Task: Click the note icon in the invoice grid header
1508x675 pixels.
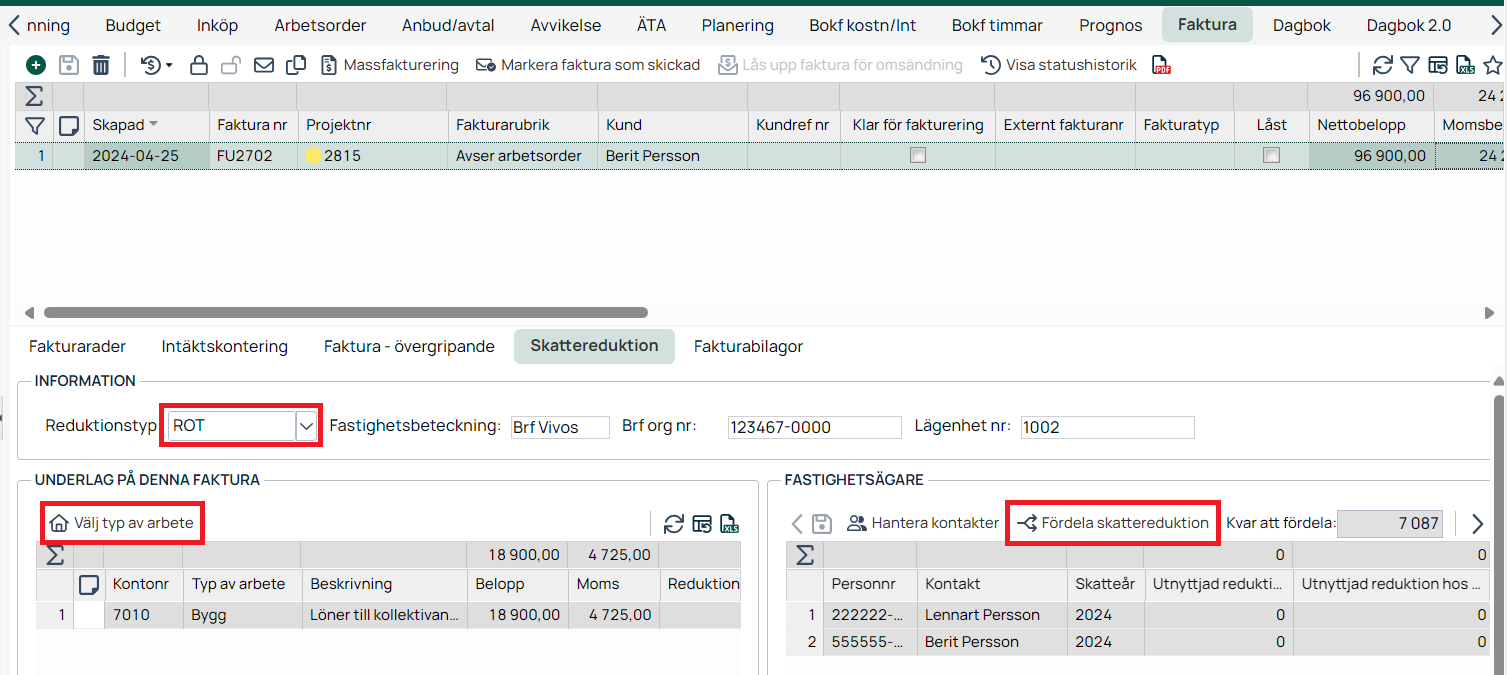Action: coord(69,126)
